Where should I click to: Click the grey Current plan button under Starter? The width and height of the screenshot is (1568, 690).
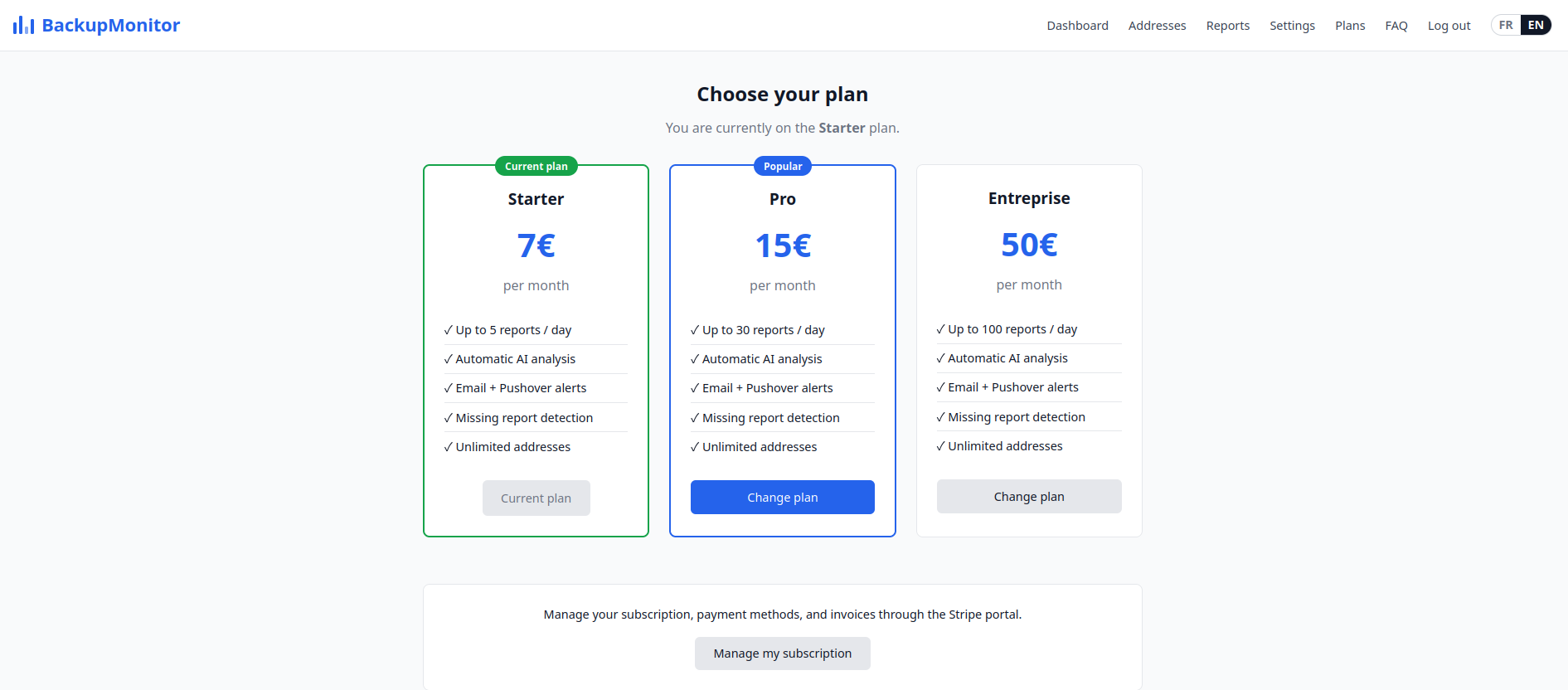[536, 498]
